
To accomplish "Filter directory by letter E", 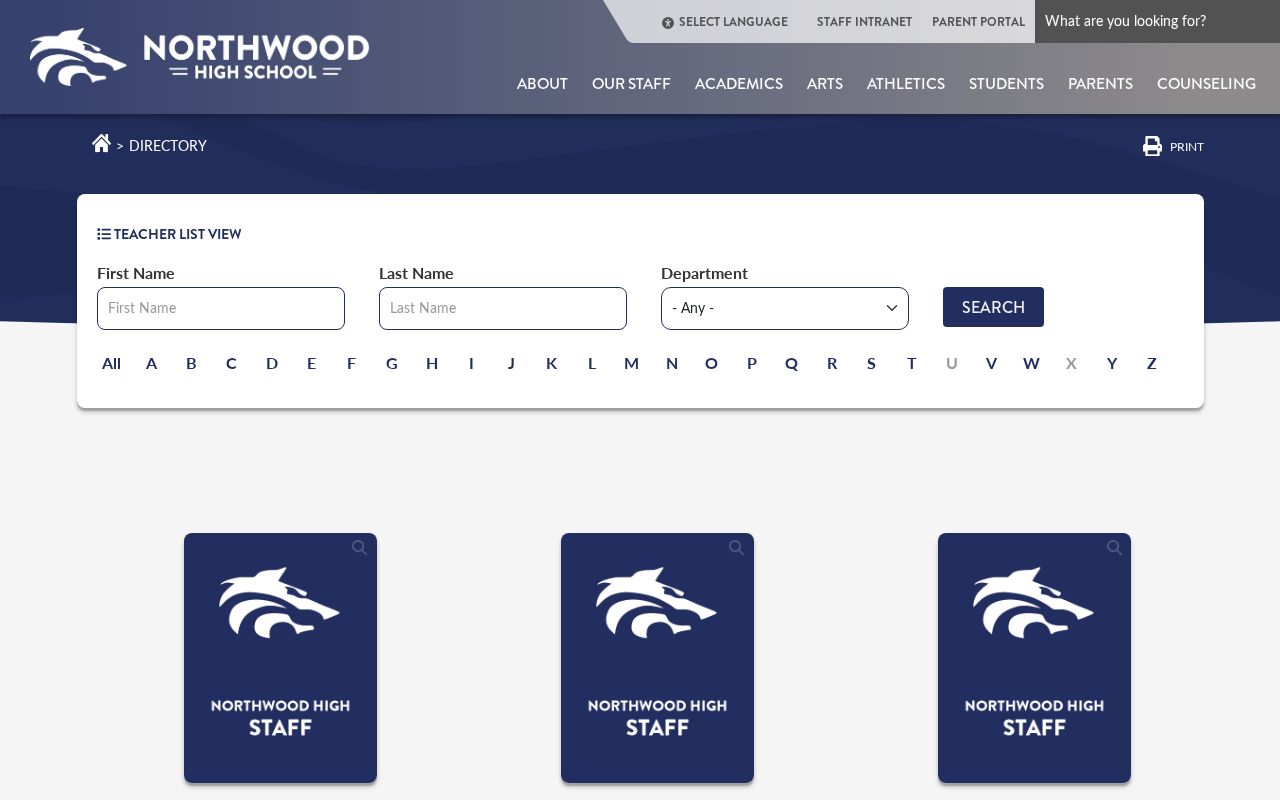I will 311,363.
